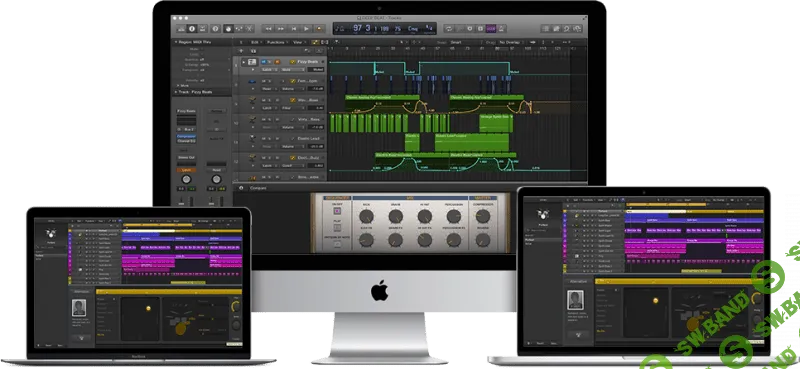Start playback with the Play button
This screenshot has width=800, height=369.
pyautogui.click(x=306, y=29)
